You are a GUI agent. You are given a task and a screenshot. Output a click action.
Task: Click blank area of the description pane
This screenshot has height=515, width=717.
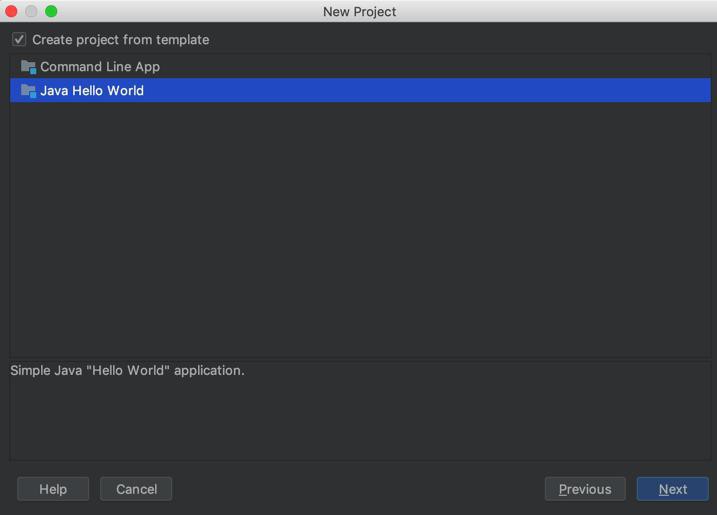pyautogui.click(x=360, y=421)
